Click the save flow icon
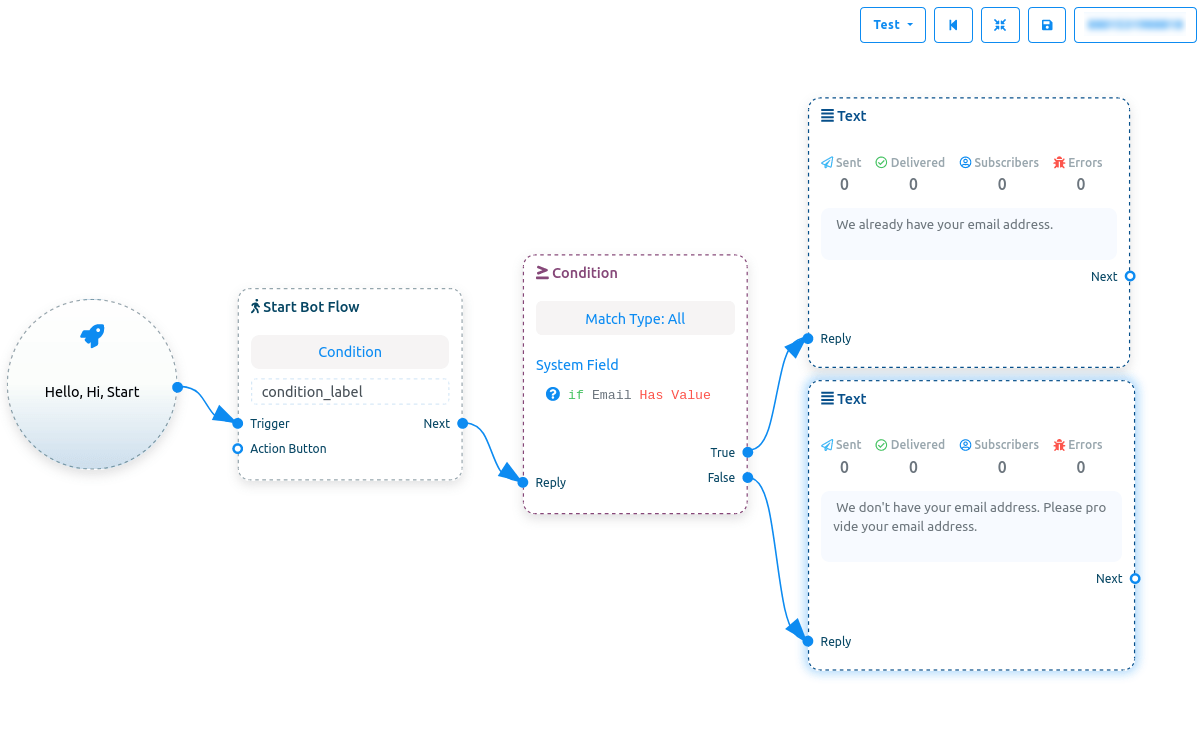The height and width of the screenshot is (735, 1203). 1047,25
